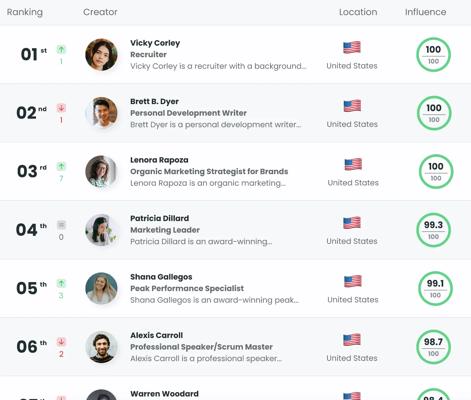The image size is (471, 400).
Task: Open Alexis Carroll's avatar image
Action: (x=101, y=347)
